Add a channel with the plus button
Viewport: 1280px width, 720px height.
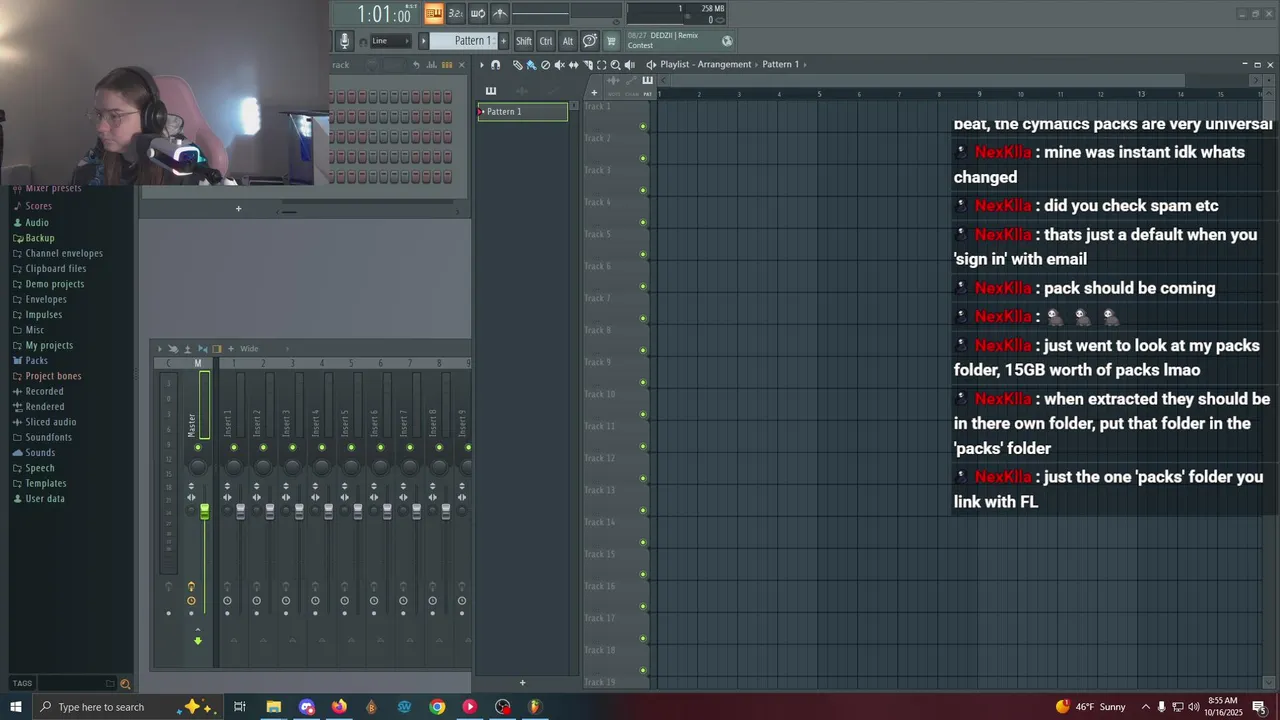238,208
